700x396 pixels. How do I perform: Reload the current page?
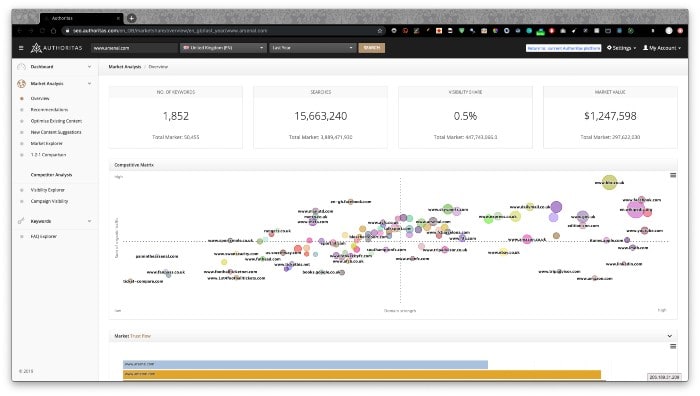click(42, 31)
